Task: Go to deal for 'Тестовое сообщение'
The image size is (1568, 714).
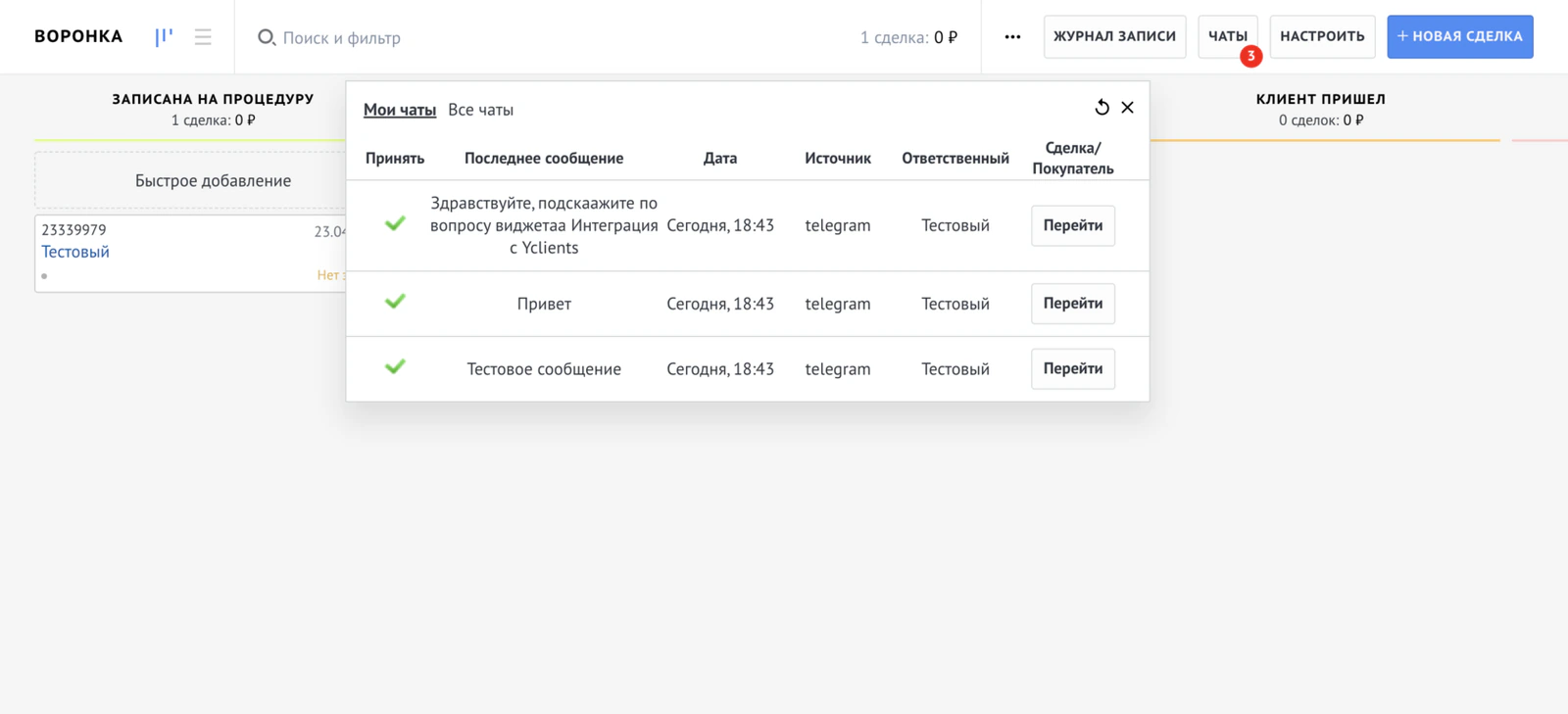Action: point(1073,369)
